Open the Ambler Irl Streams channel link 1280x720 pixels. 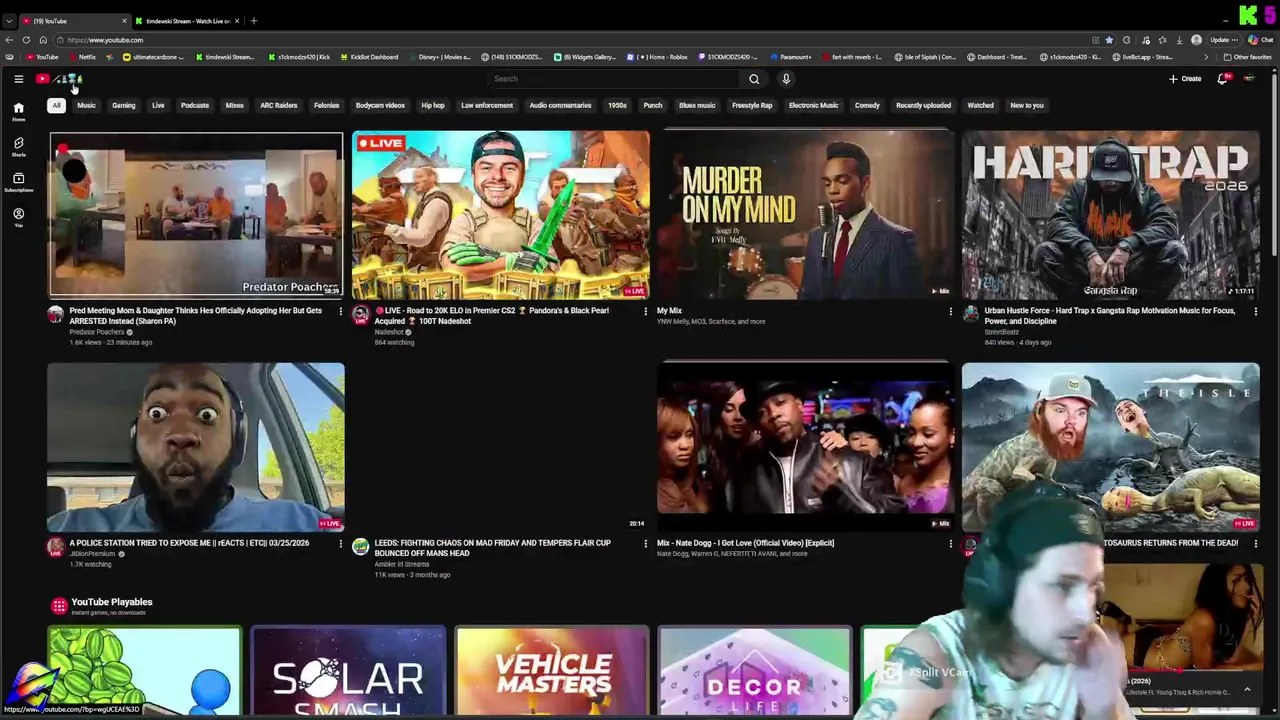tap(402, 564)
